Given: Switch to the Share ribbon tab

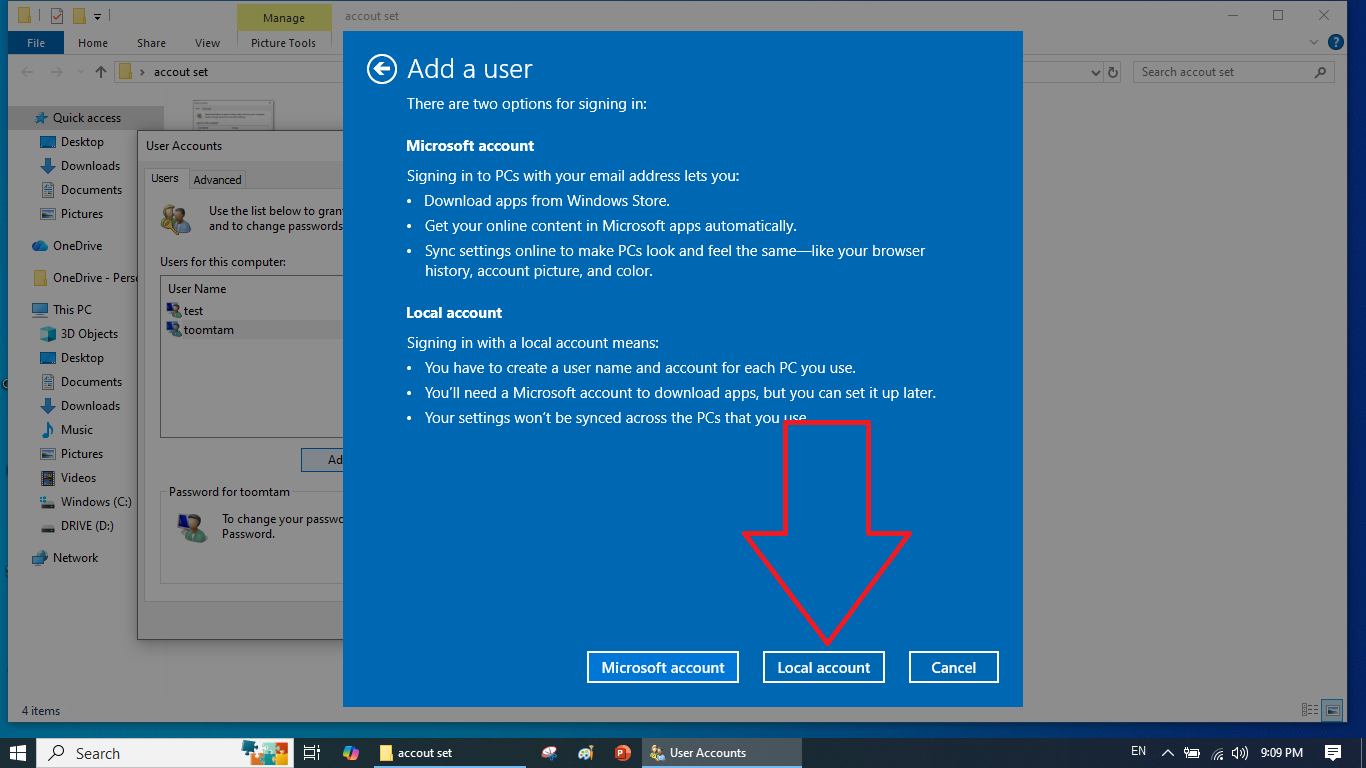Looking at the screenshot, I should coord(152,43).
